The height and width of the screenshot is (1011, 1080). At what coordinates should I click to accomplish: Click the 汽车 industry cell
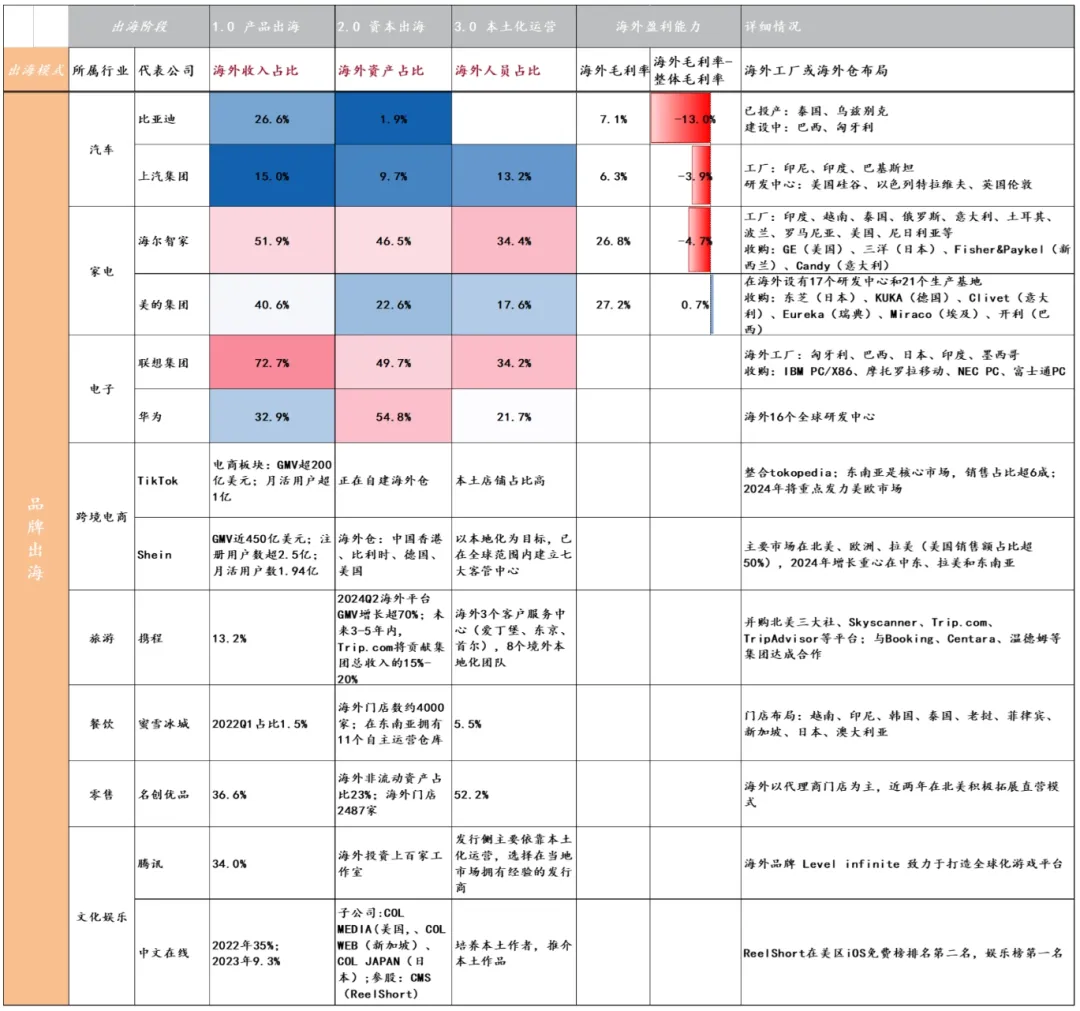coord(101,149)
